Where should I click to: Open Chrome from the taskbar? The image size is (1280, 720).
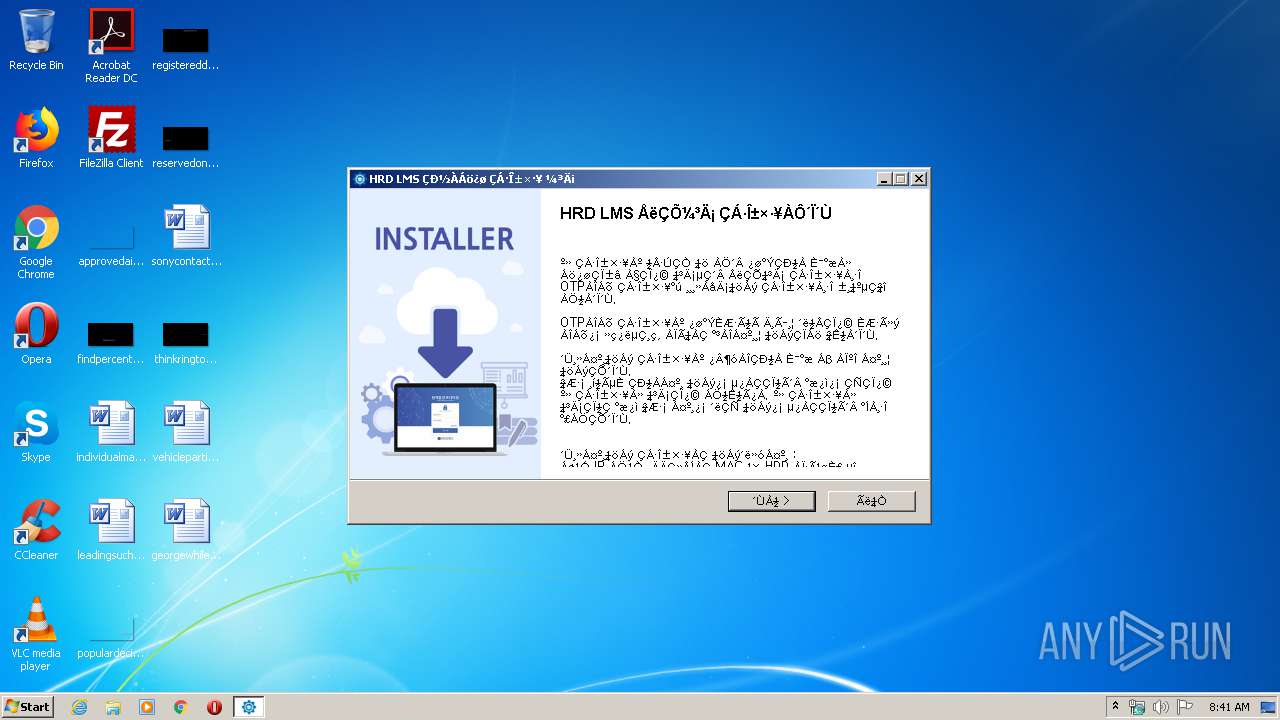pyautogui.click(x=181, y=707)
